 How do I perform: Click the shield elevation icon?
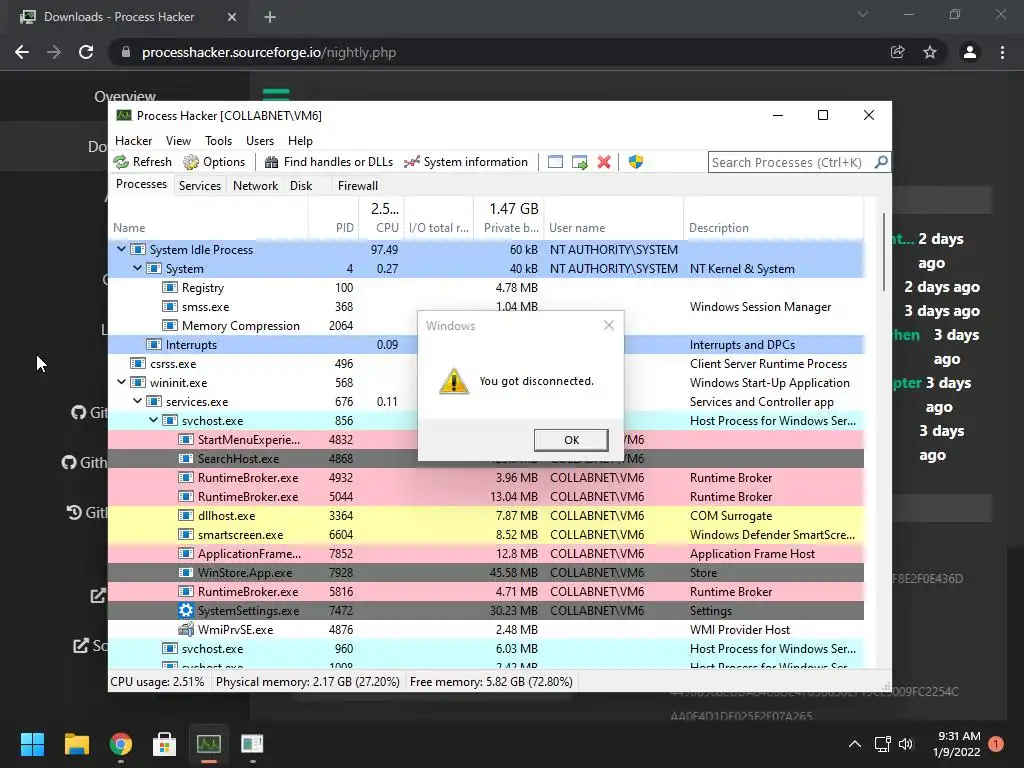point(636,162)
